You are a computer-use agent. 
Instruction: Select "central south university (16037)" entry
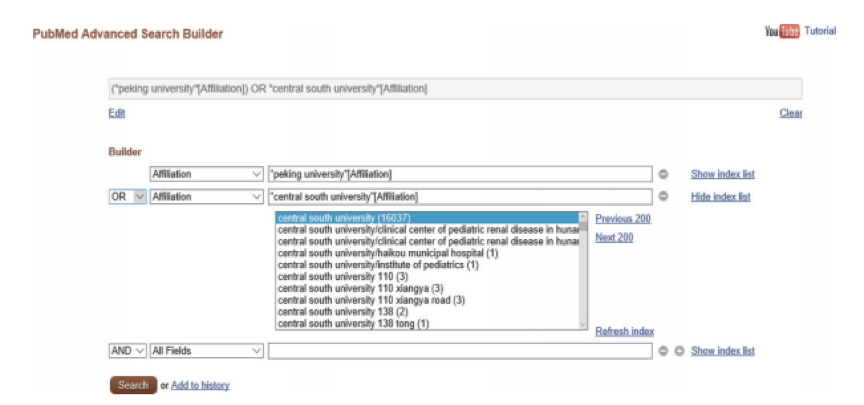[x=427, y=218]
